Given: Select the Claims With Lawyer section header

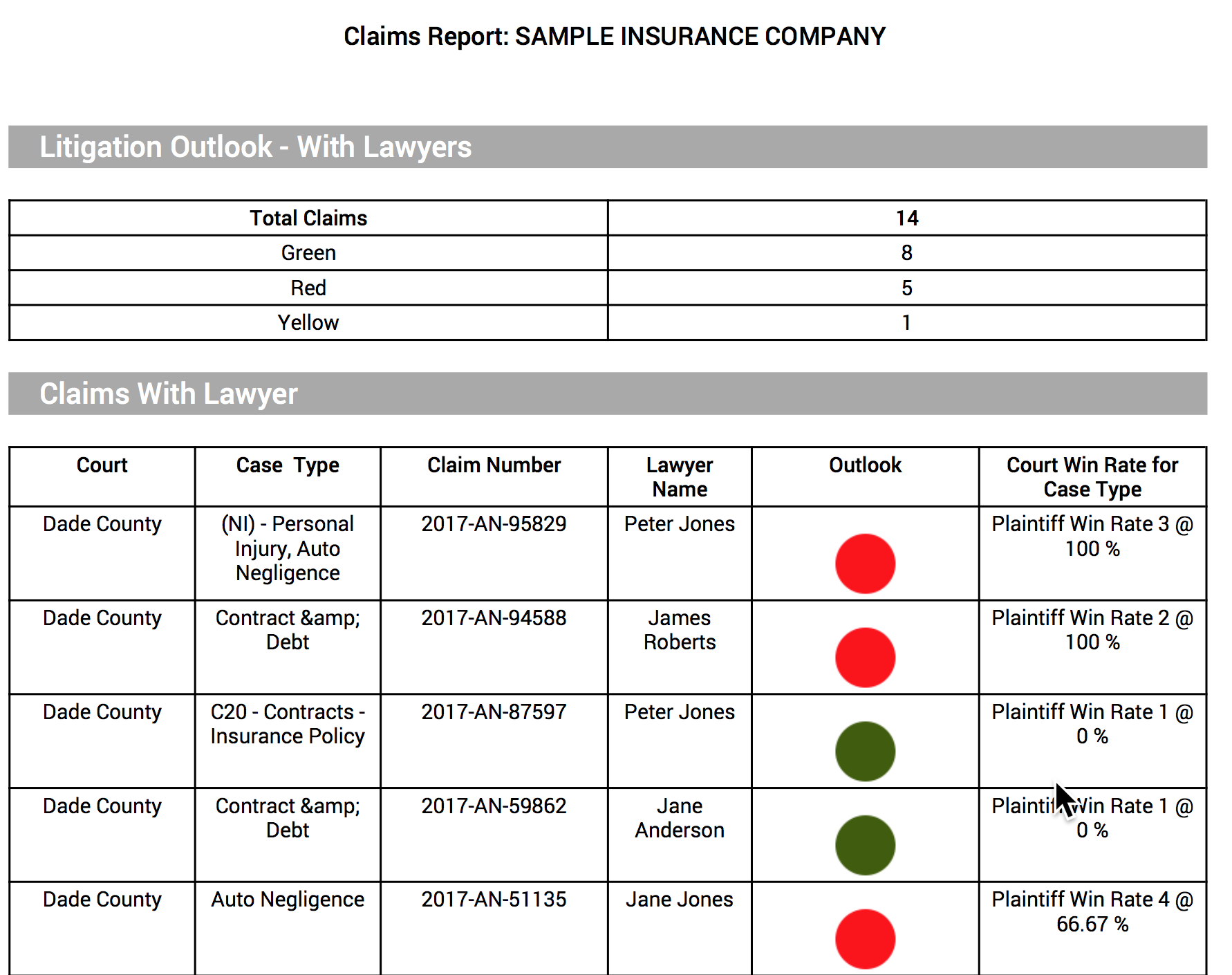Looking at the screenshot, I should point(168,393).
